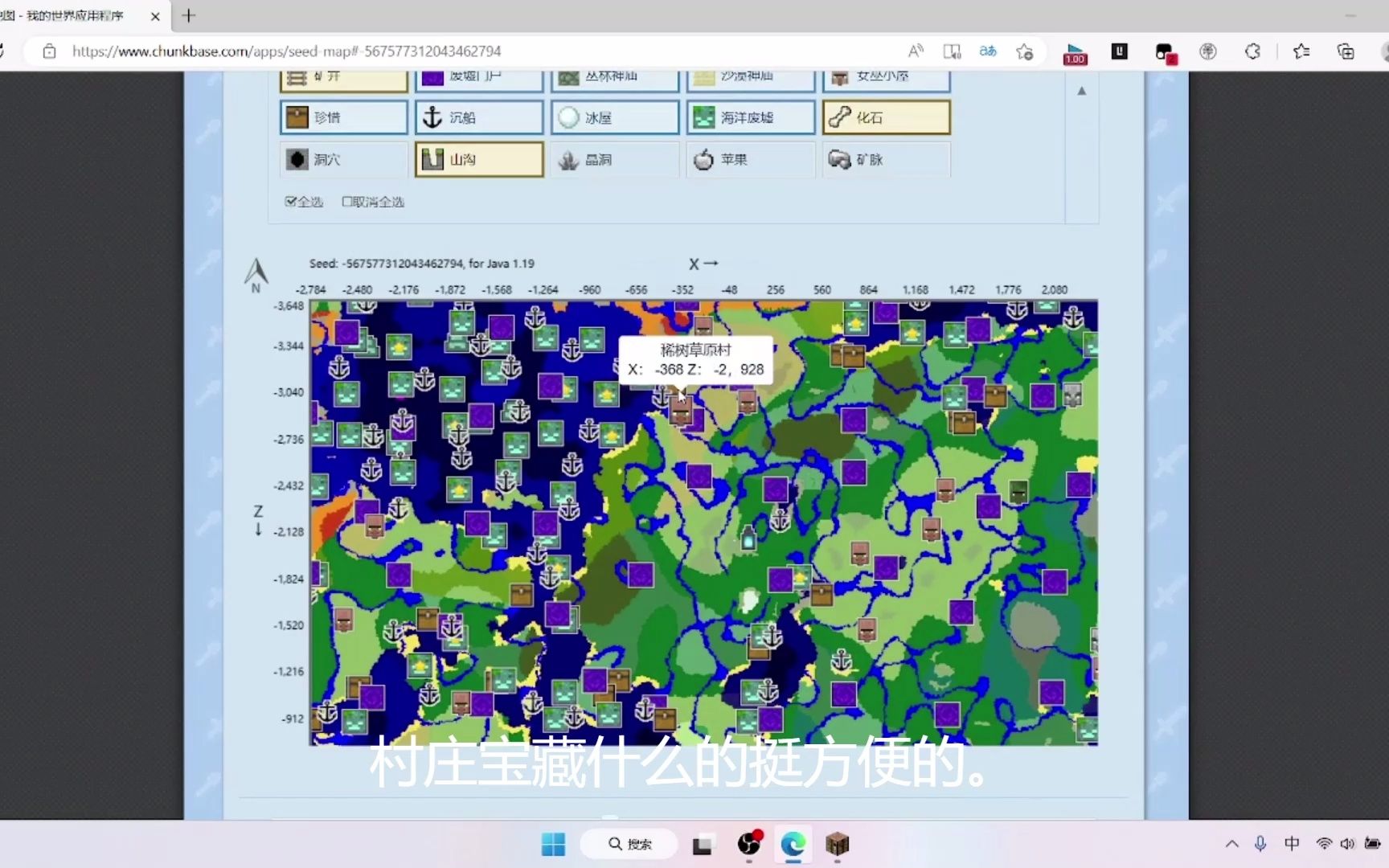
Task: Click the 珍惜 treasure chest icon
Action: click(297, 117)
